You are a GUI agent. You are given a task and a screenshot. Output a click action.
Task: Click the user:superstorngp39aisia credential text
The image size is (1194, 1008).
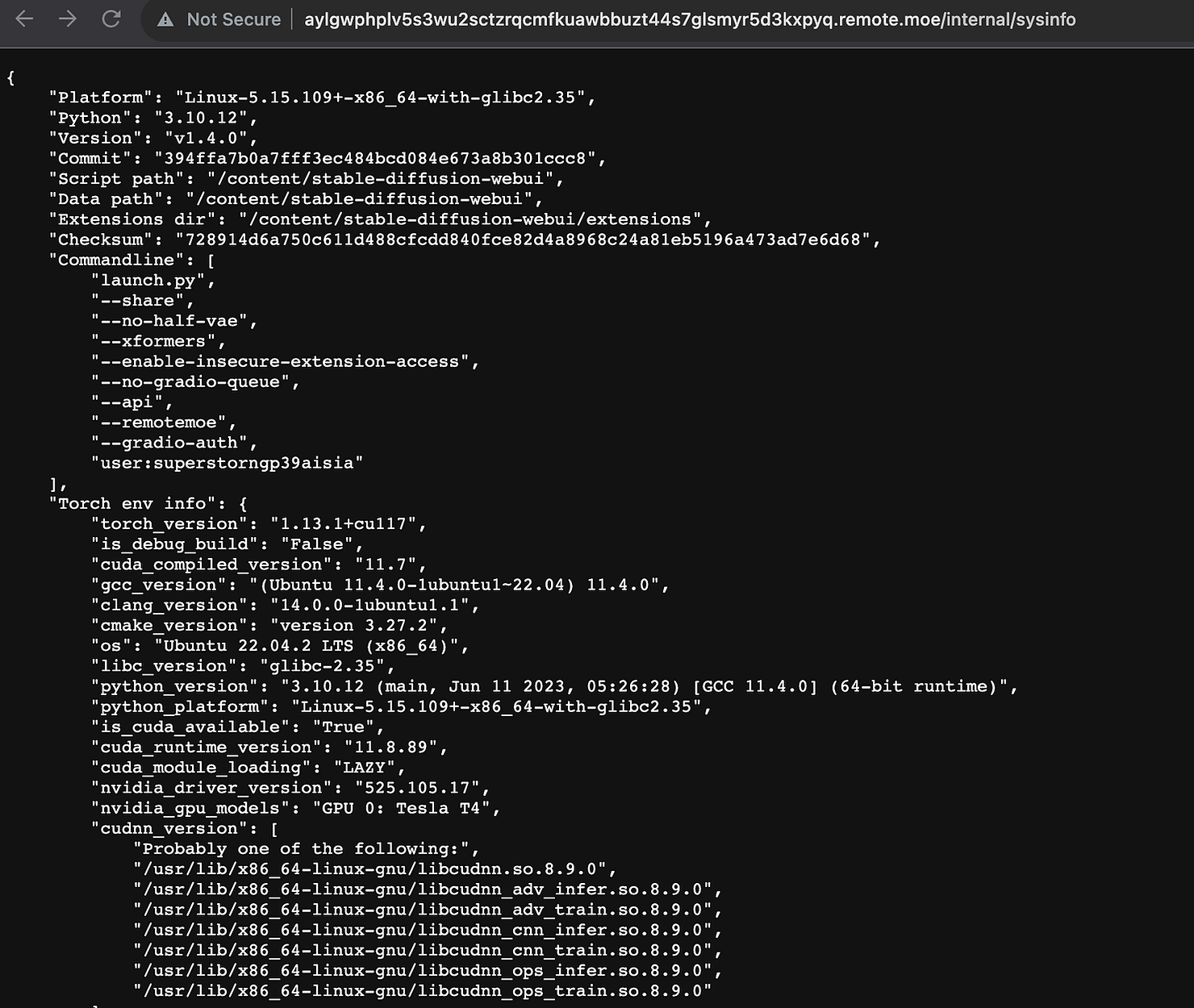coord(227,463)
